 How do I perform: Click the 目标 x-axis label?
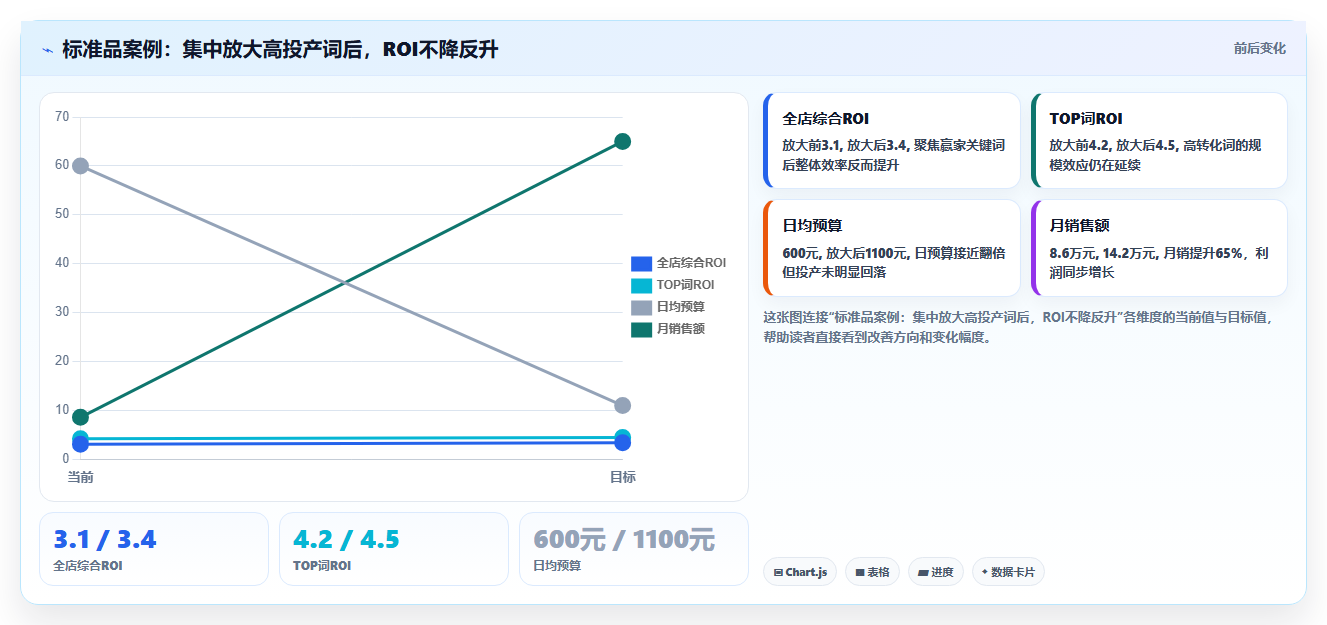click(622, 477)
